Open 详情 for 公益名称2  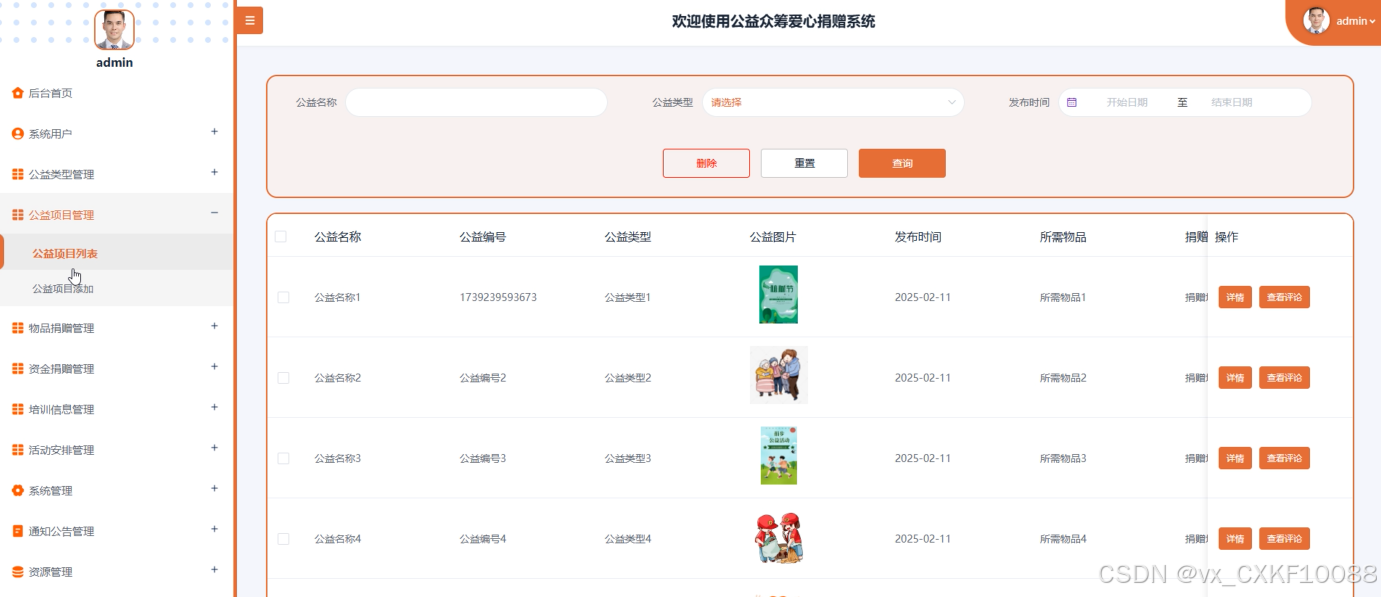click(x=1235, y=378)
